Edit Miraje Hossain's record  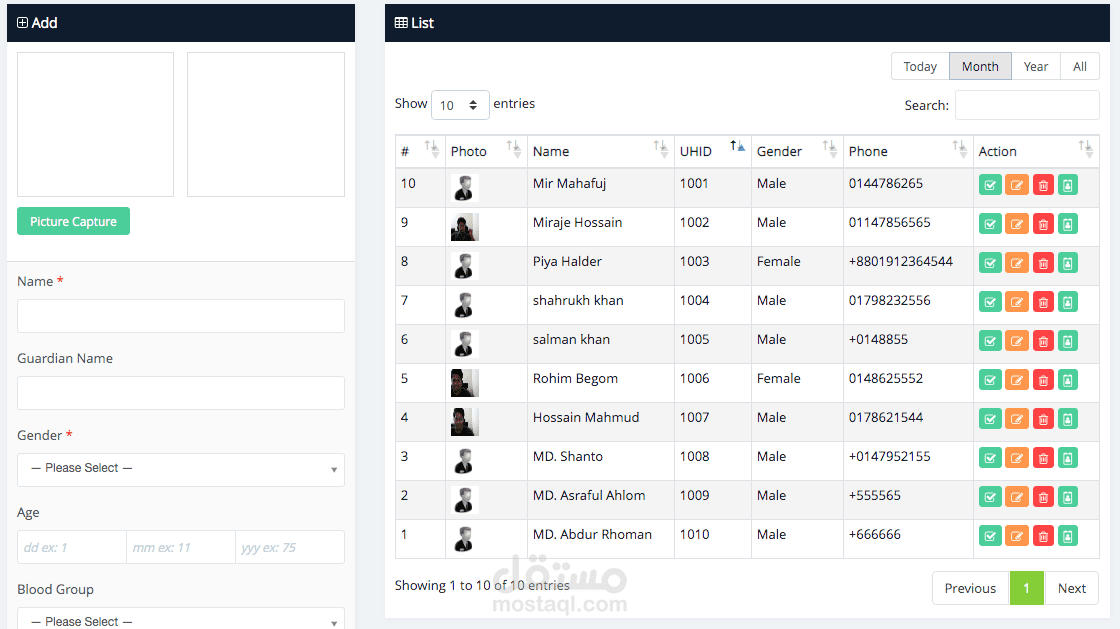click(1016, 224)
